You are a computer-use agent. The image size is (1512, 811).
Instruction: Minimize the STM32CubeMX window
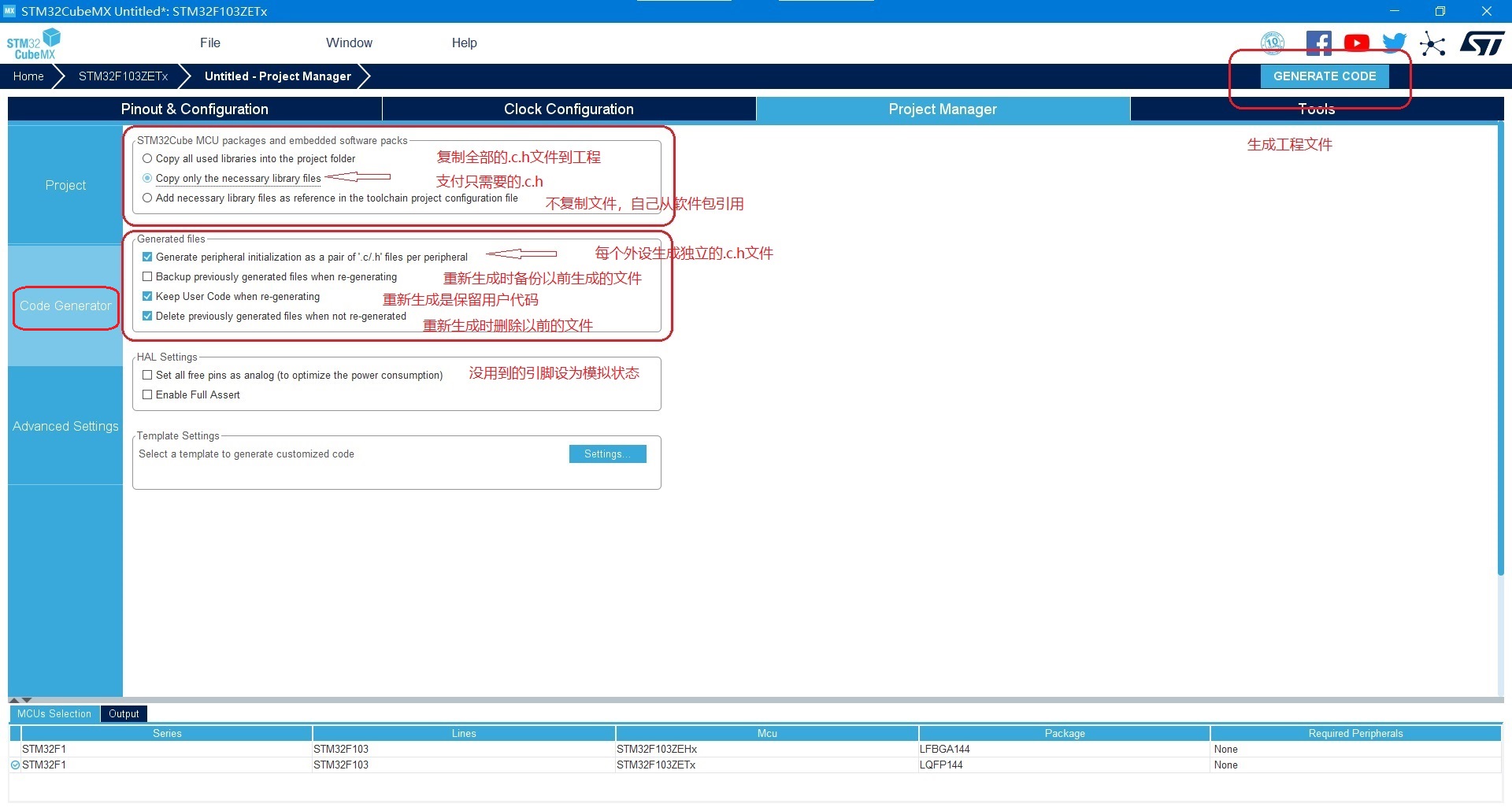1395,11
